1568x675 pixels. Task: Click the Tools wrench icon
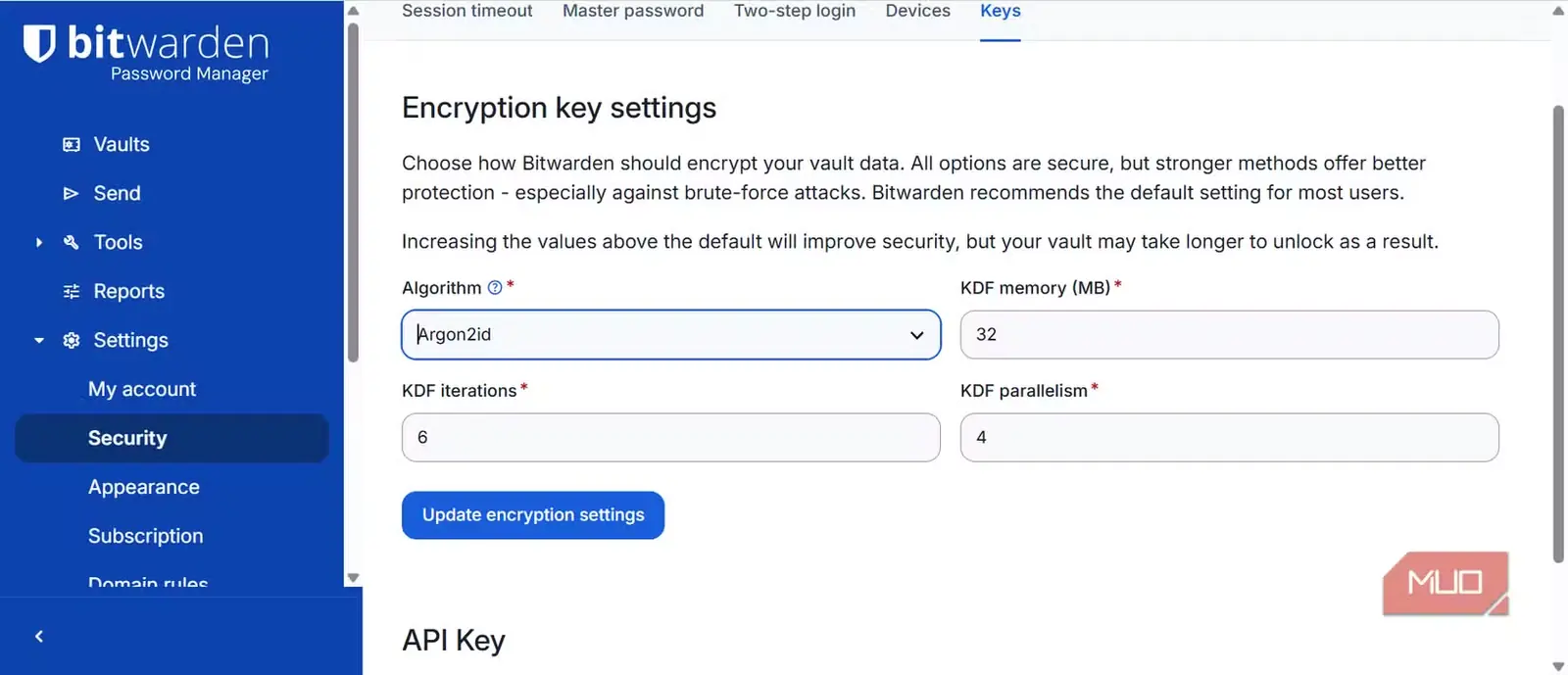[71, 242]
